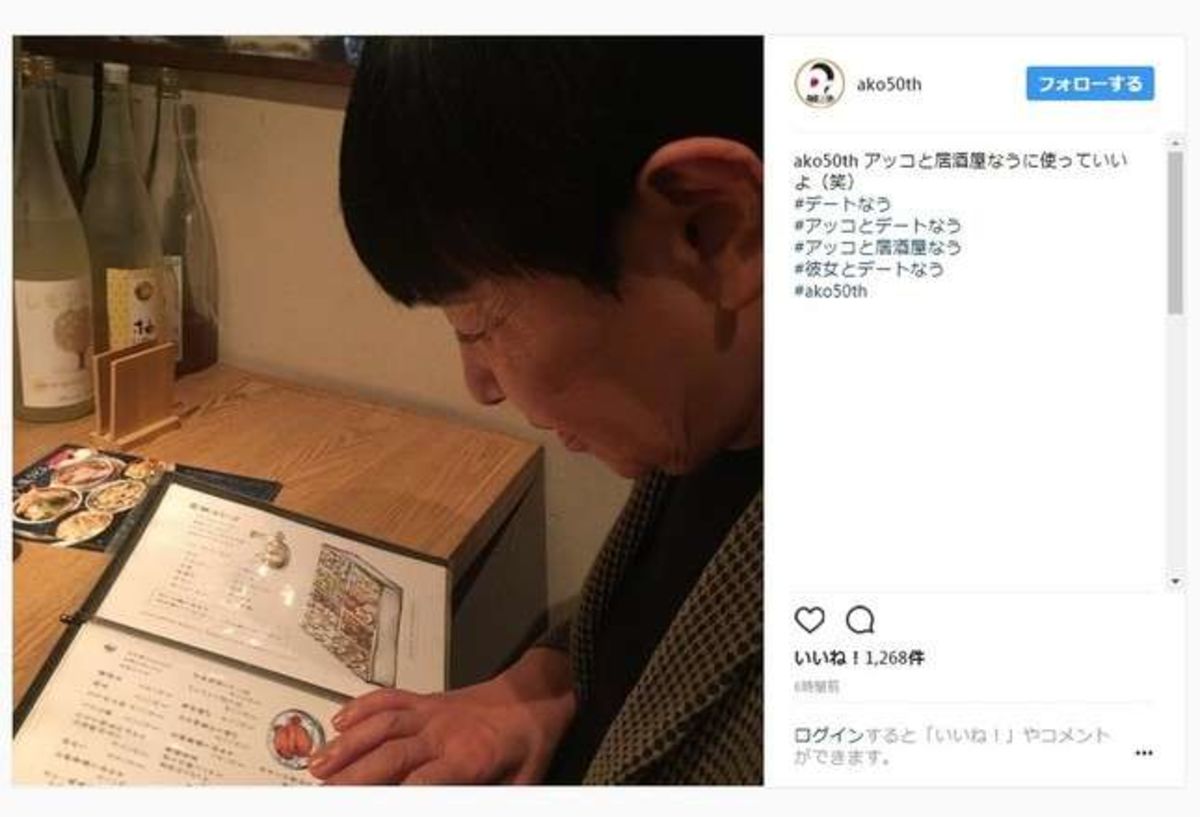Like the post with heart icon
Viewport: 1200px width, 817px height.
tap(809, 620)
